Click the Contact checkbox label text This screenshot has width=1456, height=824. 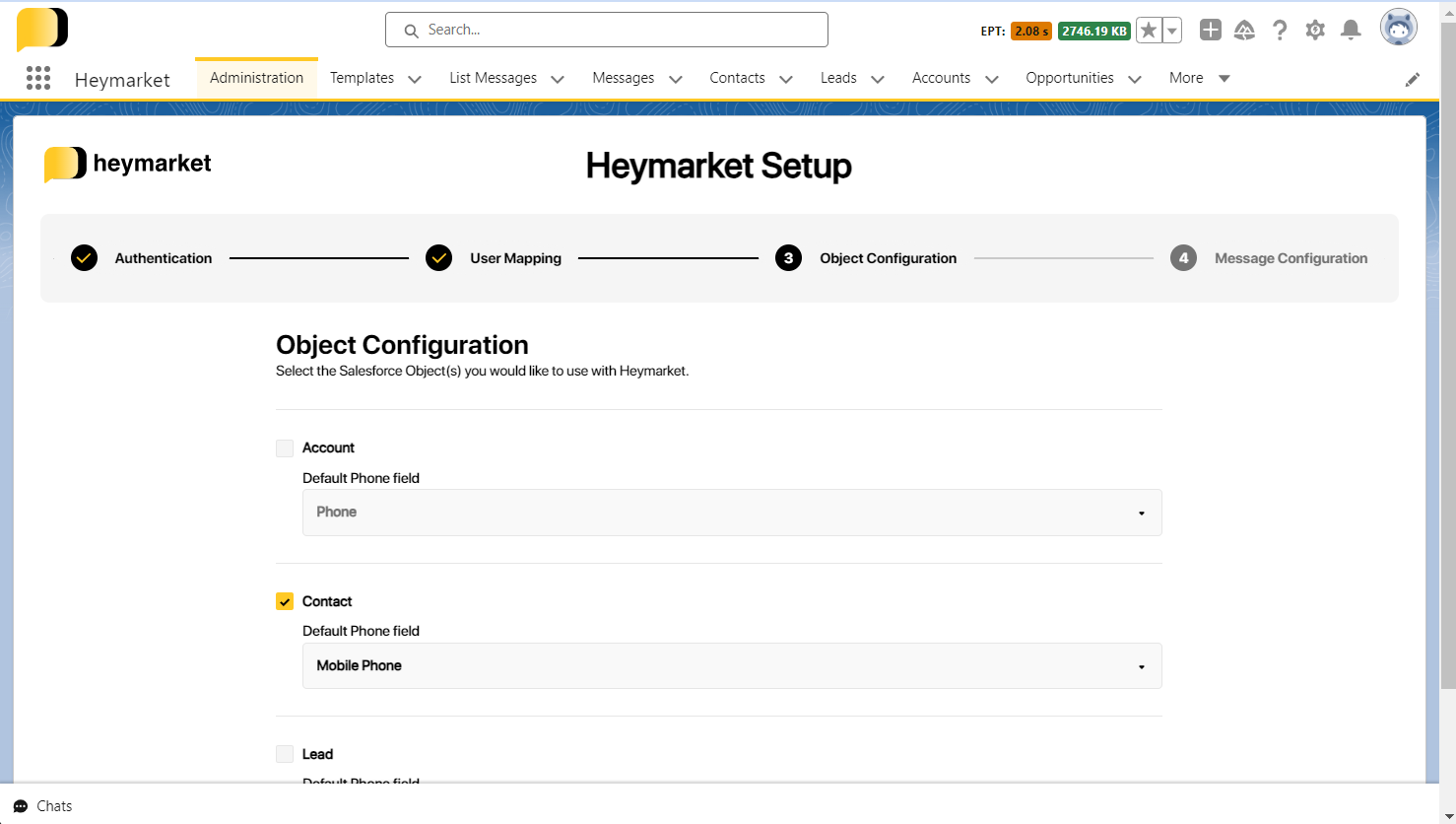327,601
